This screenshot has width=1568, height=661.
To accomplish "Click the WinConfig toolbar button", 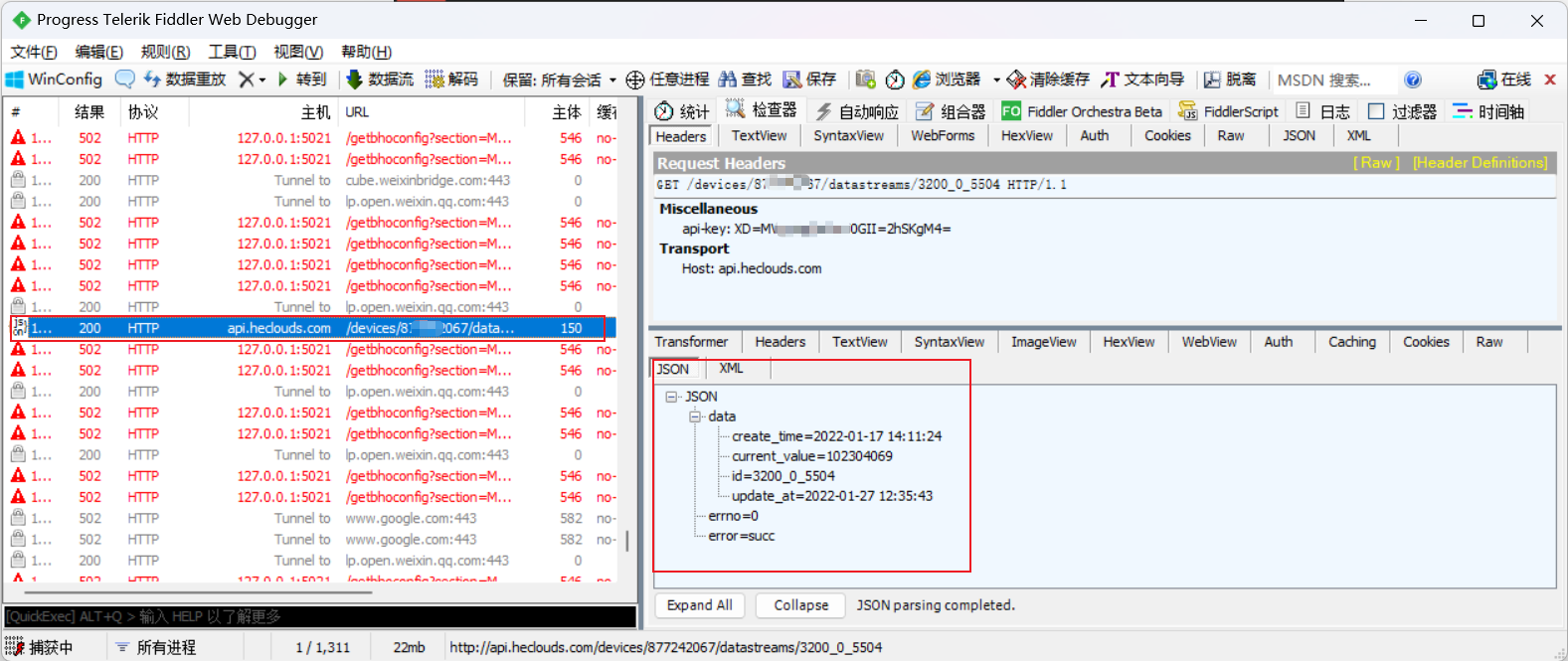I will [x=54, y=80].
